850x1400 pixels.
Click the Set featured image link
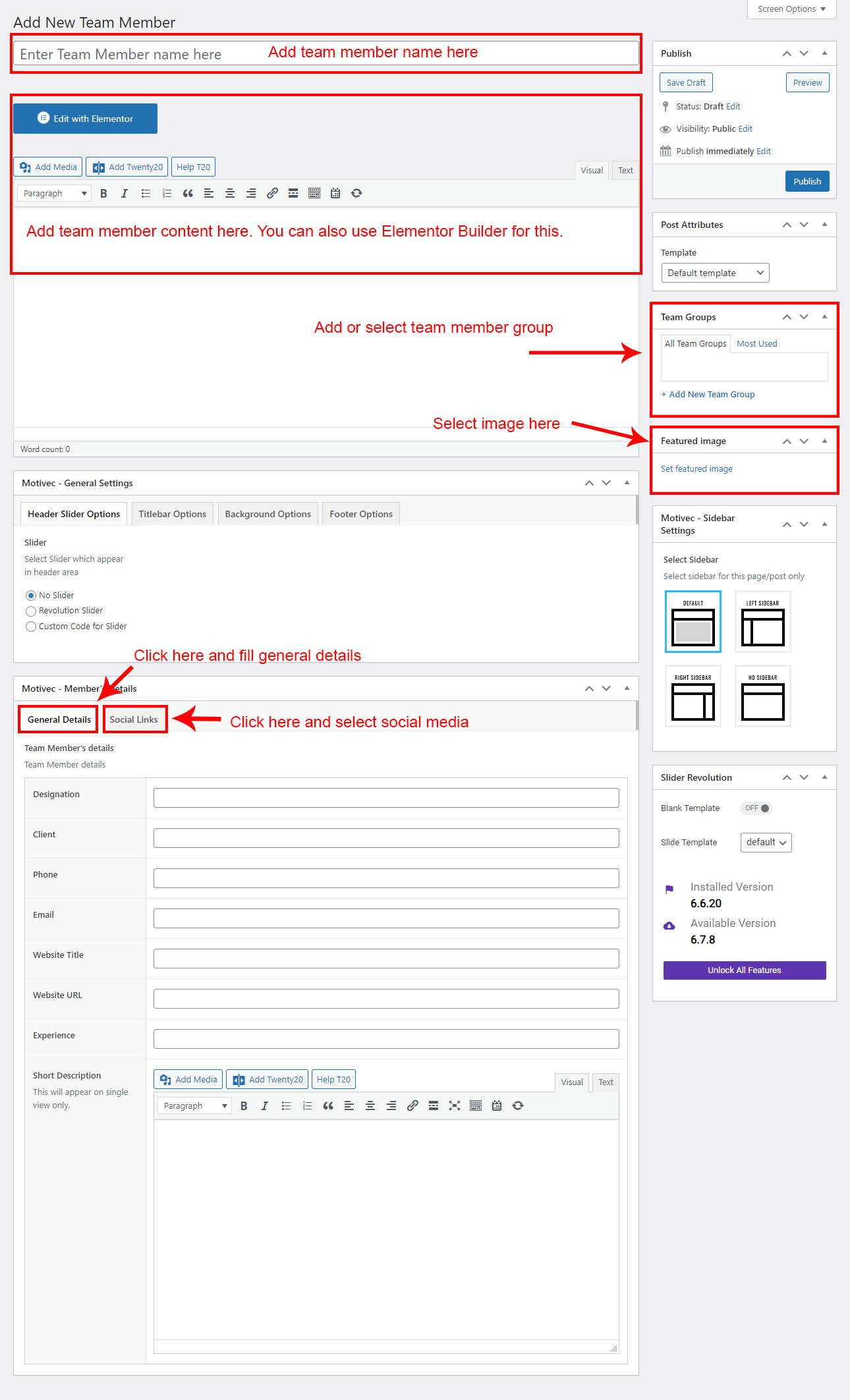coord(696,469)
